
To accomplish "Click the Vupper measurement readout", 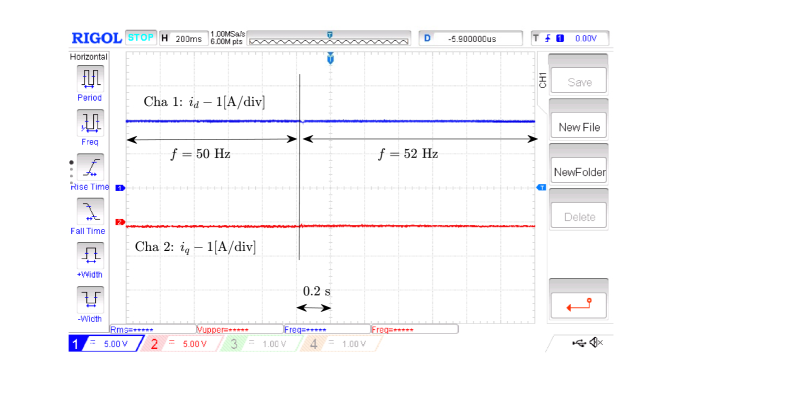I will point(240,329).
